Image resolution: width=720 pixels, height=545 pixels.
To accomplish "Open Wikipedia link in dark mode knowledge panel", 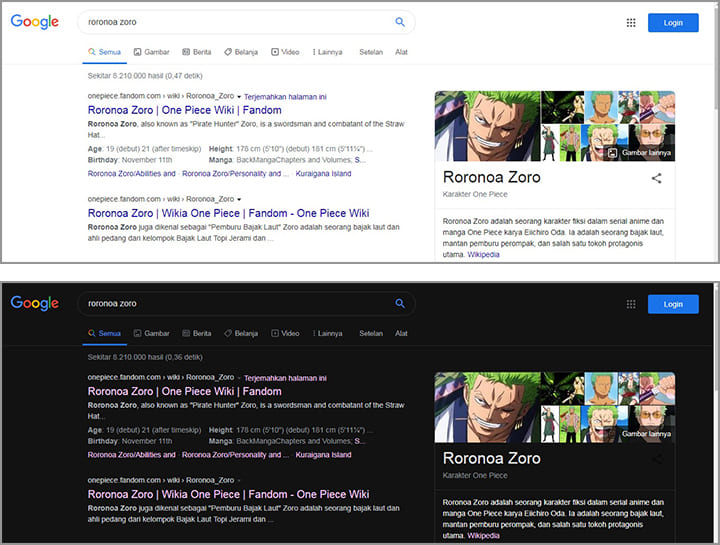I will pyautogui.click(x=483, y=536).
